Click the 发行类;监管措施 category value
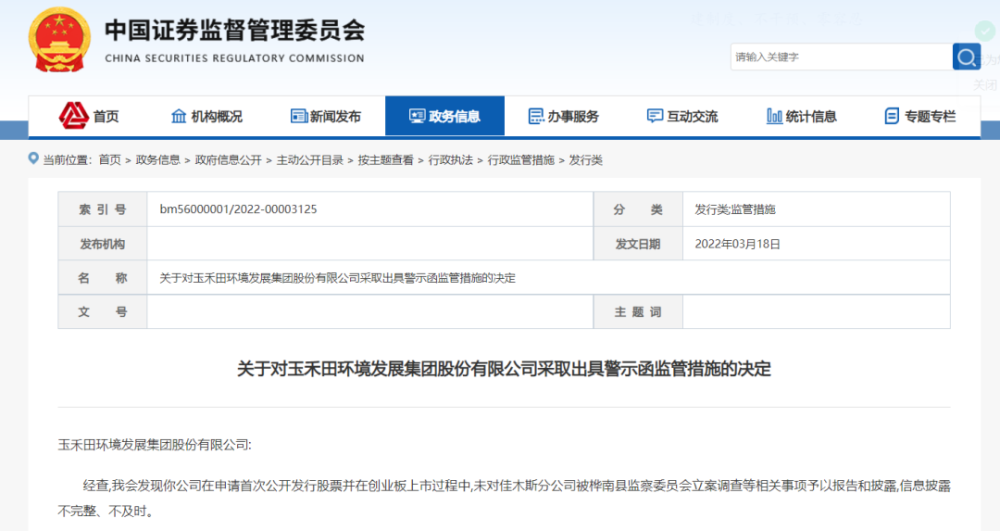Screen dimensions: 1000x531 735,209
